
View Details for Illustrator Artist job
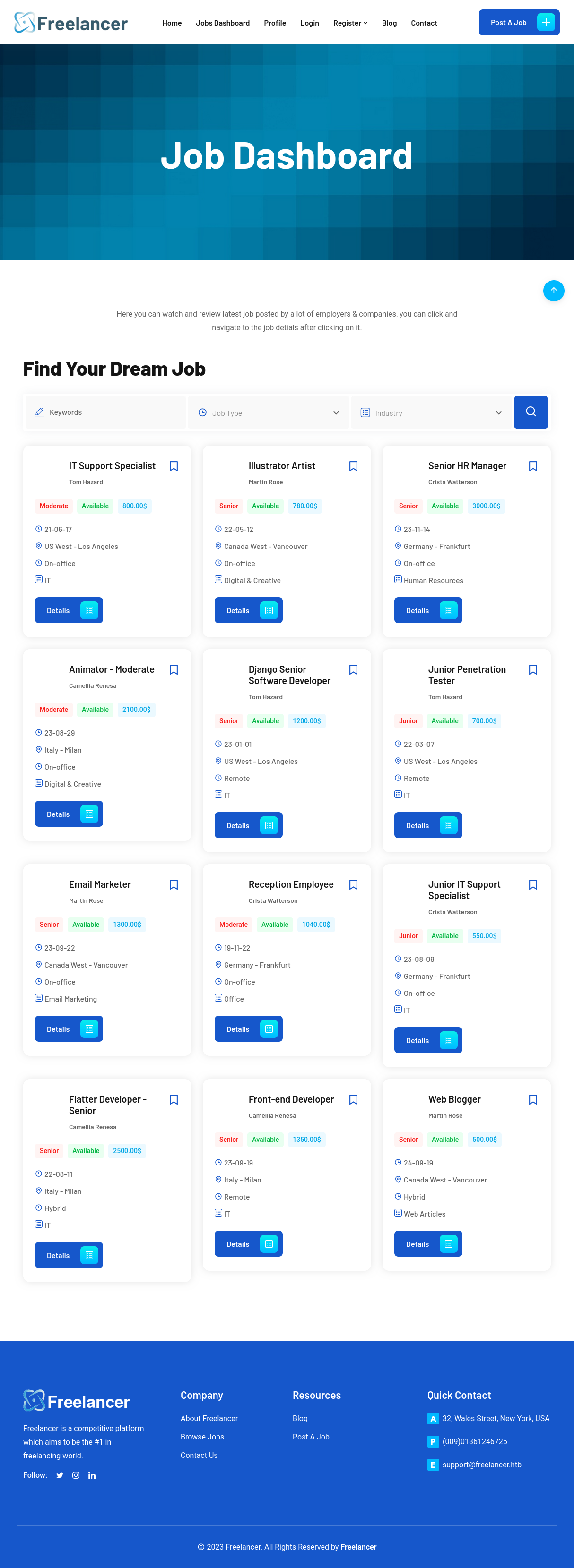click(x=248, y=610)
